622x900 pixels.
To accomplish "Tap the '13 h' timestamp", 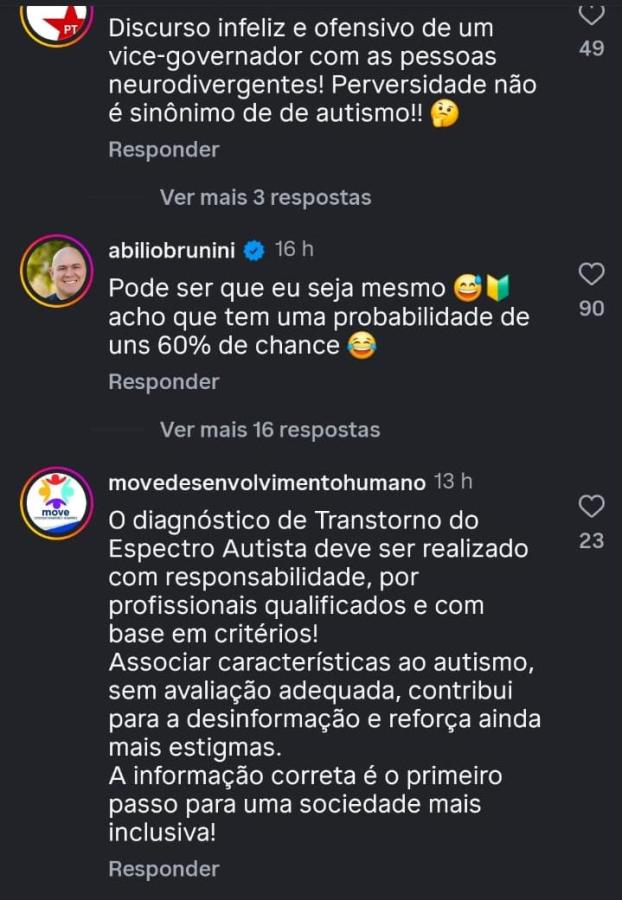I will coord(453,482).
